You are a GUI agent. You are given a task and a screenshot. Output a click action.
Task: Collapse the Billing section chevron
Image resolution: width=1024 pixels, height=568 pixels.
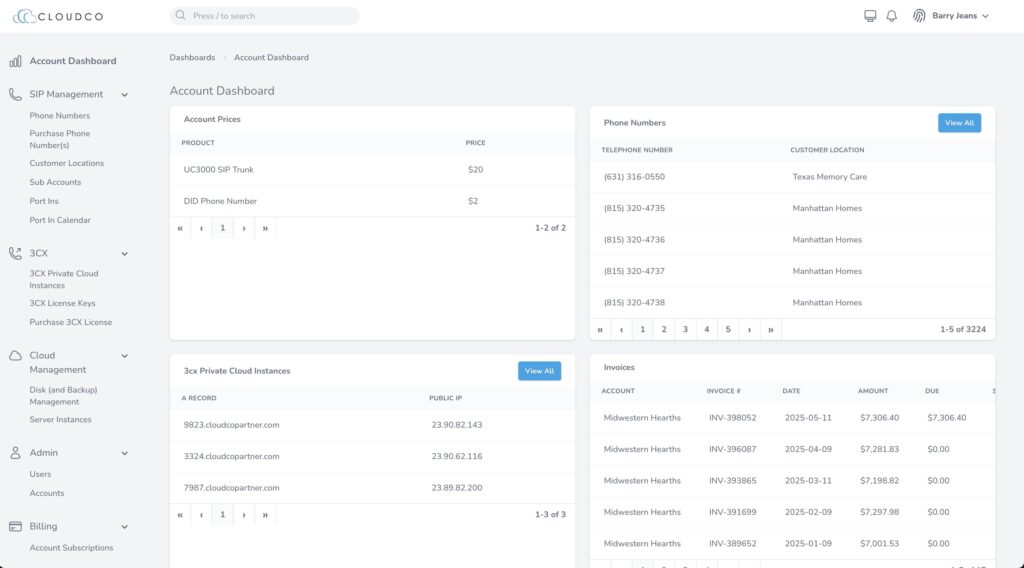125,527
